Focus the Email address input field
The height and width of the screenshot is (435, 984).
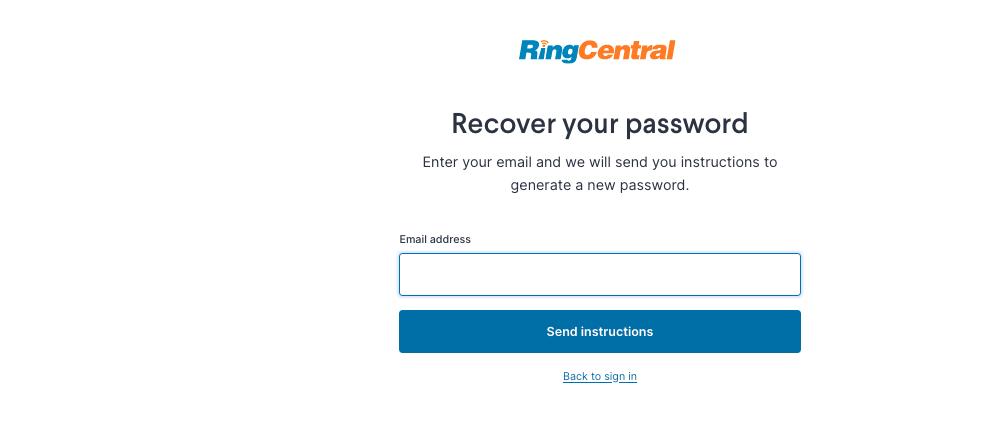pos(600,274)
